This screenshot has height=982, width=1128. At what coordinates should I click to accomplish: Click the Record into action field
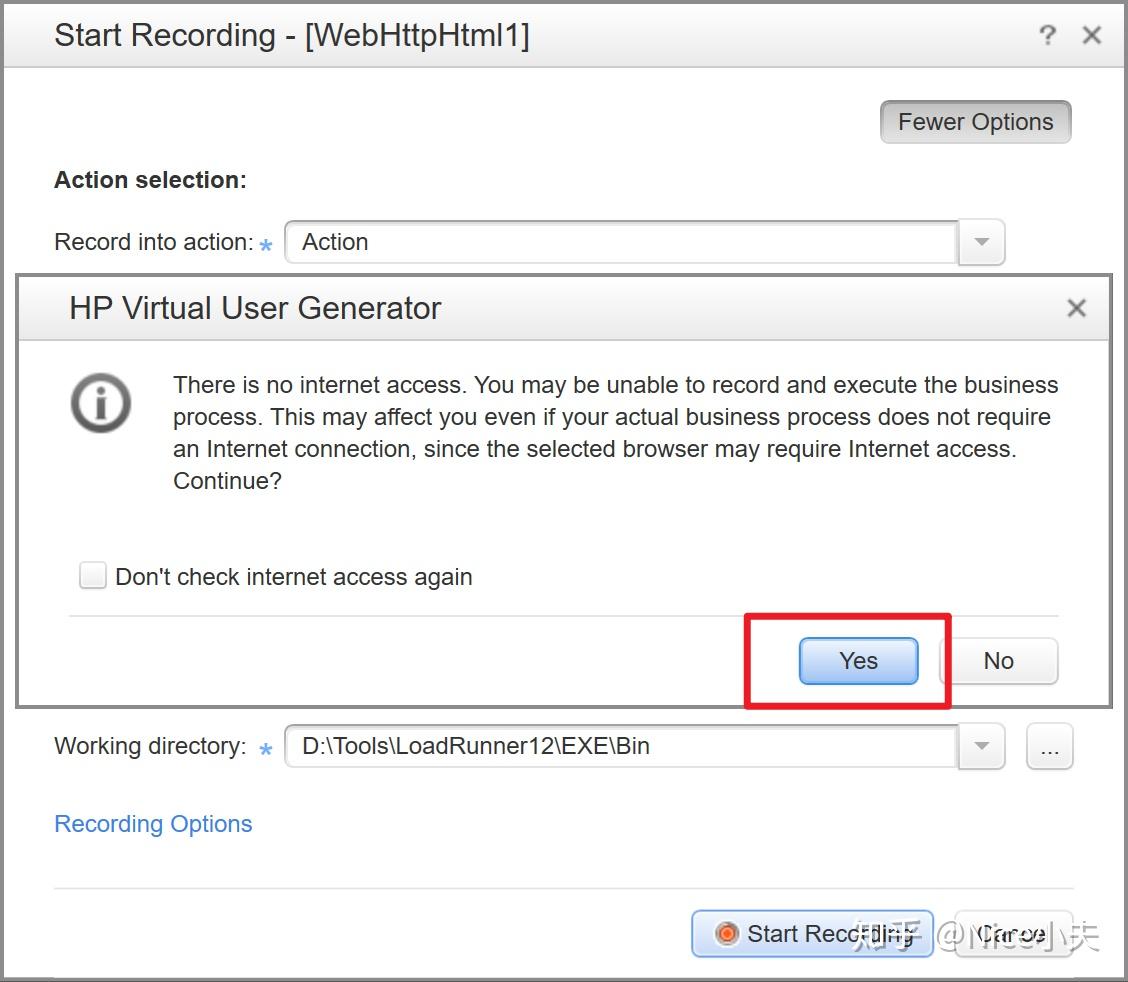click(620, 242)
